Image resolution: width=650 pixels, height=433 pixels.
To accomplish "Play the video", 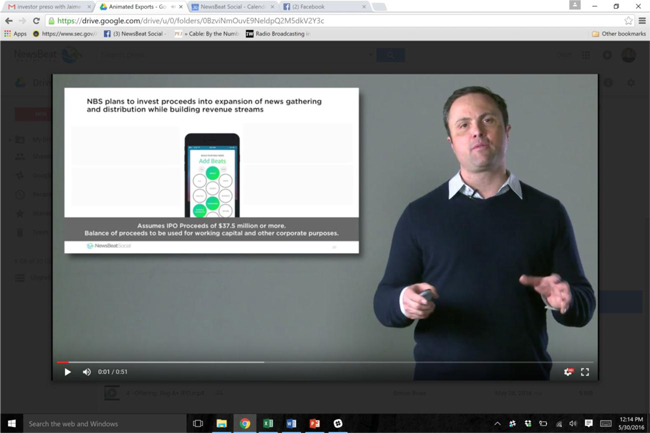I will pyautogui.click(x=68, y=372).
